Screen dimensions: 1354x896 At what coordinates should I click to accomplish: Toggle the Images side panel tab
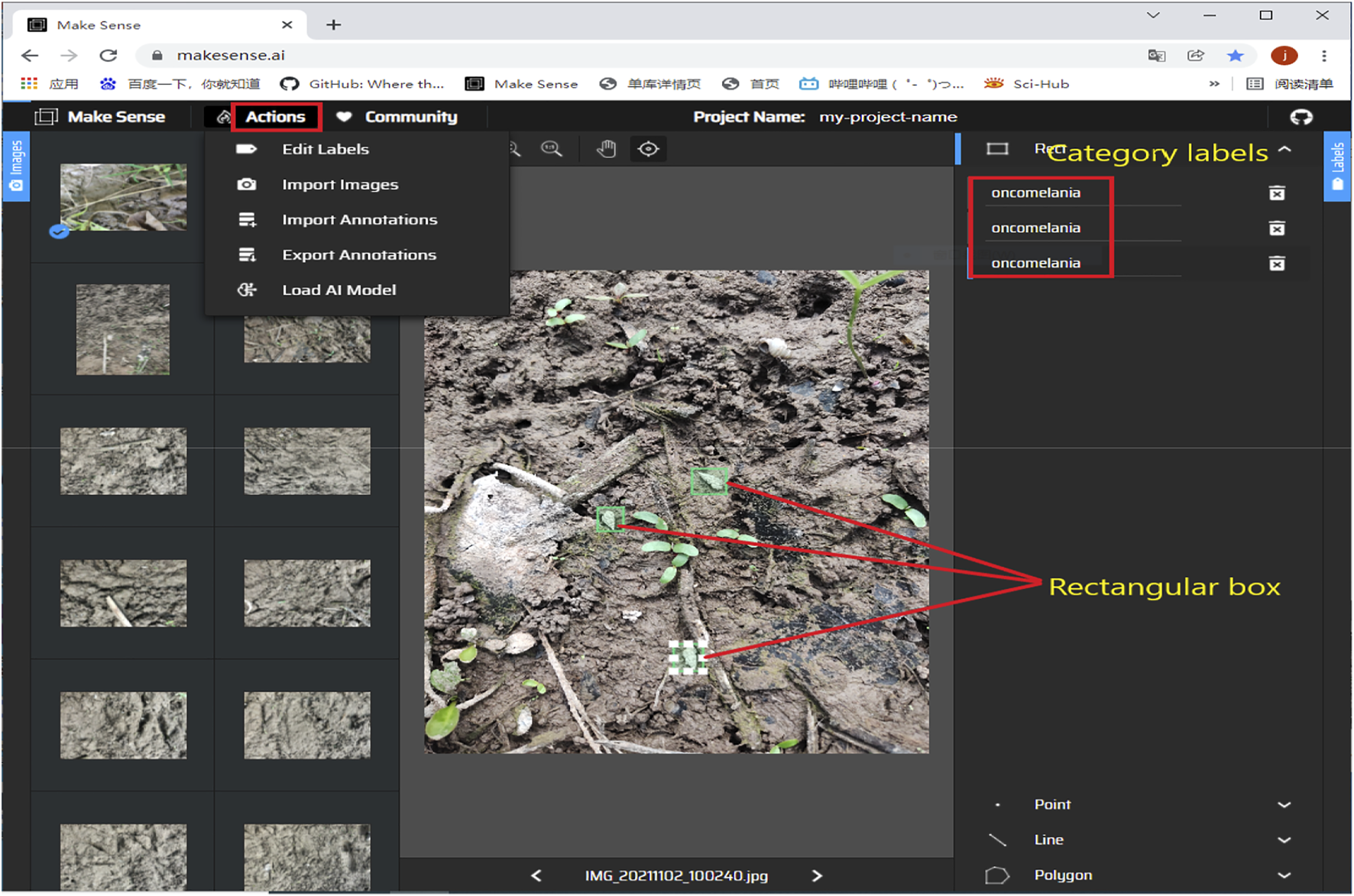16,167
